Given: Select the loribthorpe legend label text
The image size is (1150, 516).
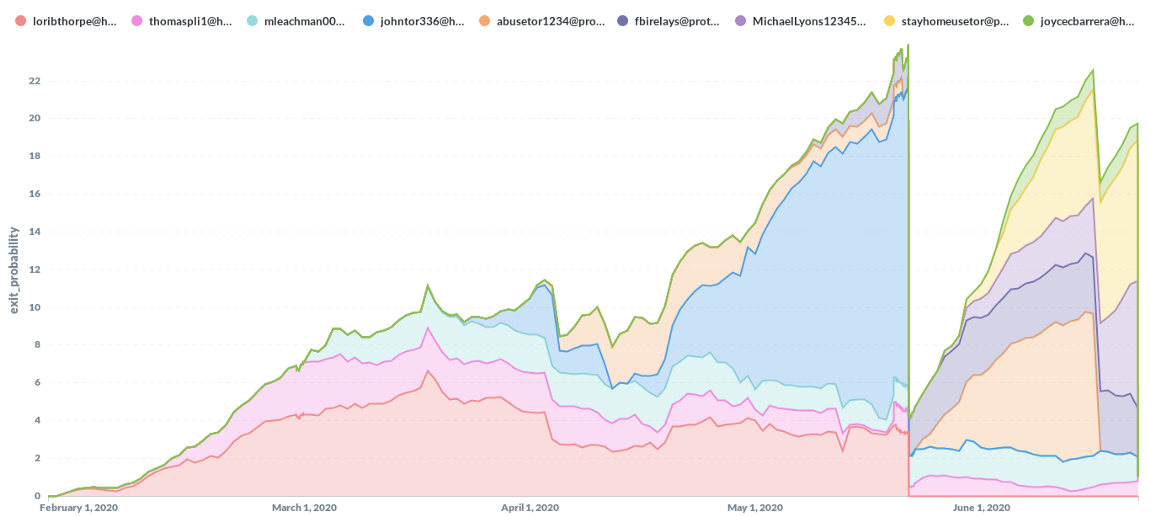Looking at the screenshot, I should click(75, 20).
